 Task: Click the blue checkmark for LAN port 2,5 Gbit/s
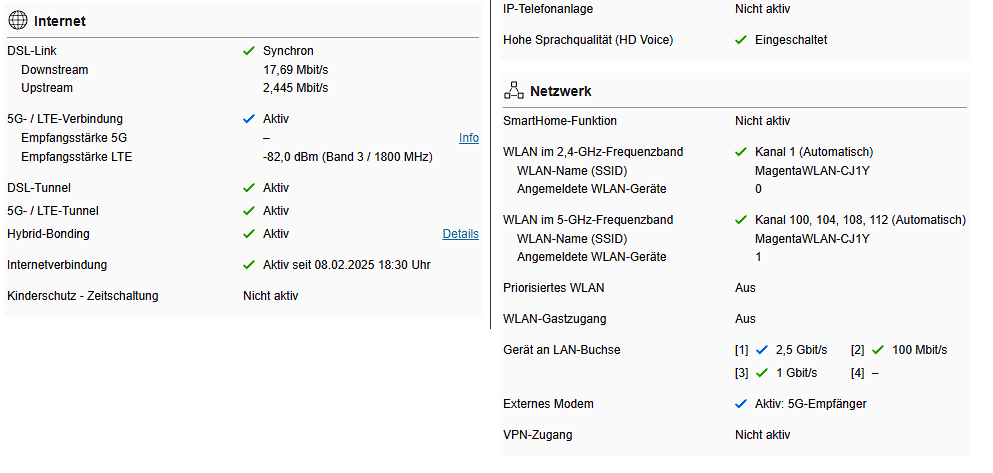pyautogui.click(x=762, y=350)
